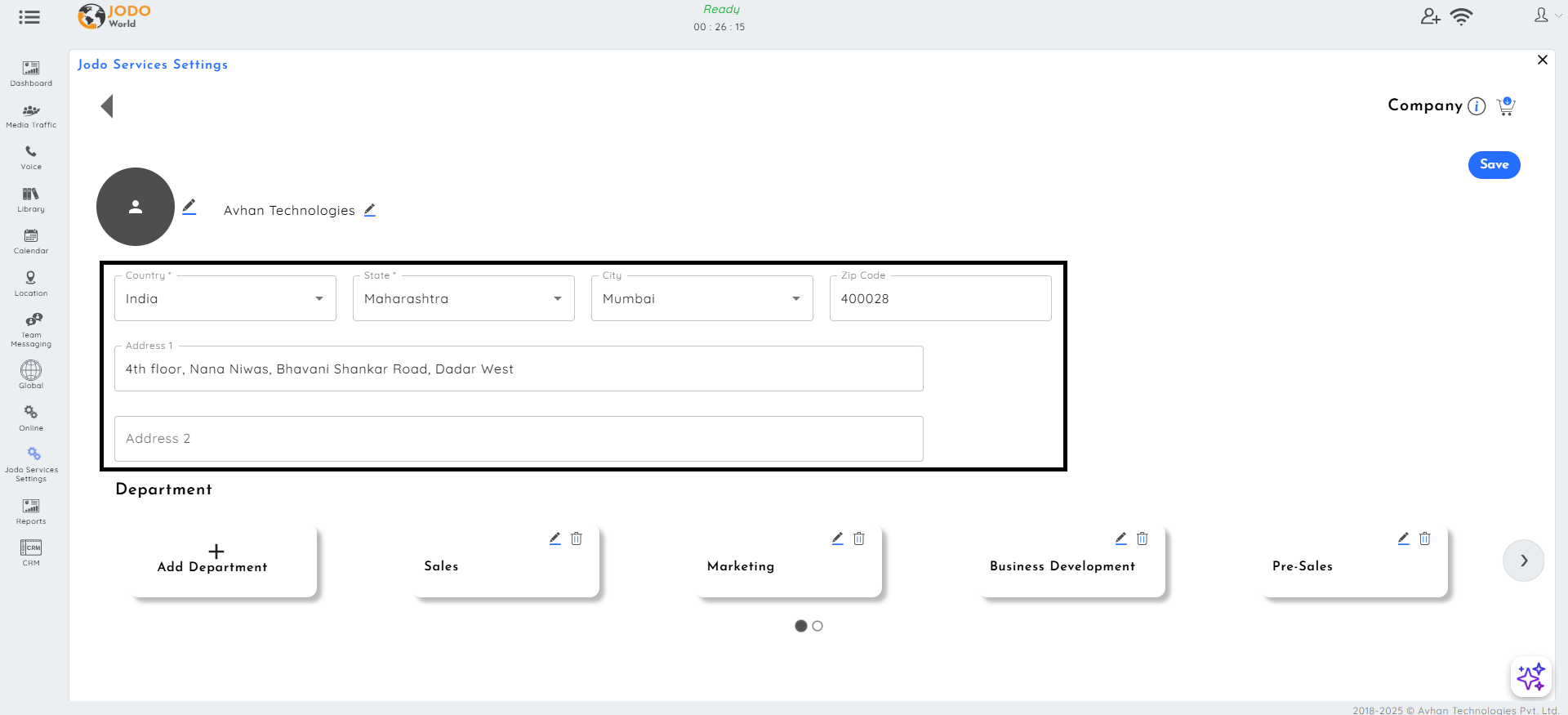Delete the Sales department
The image size is (1568, 715).
577,538
